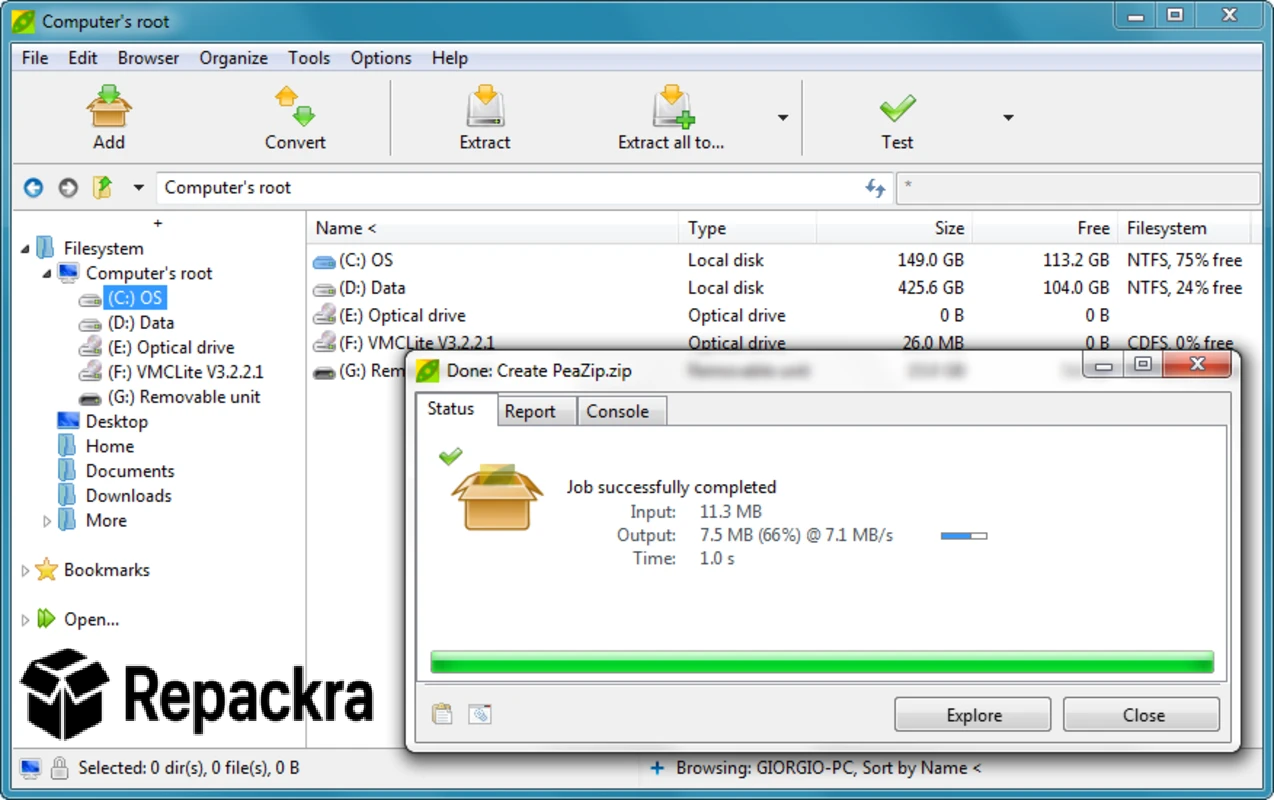Click the Explore button
The width and height of the screenshot is (1274, 800).
(973, 715)
